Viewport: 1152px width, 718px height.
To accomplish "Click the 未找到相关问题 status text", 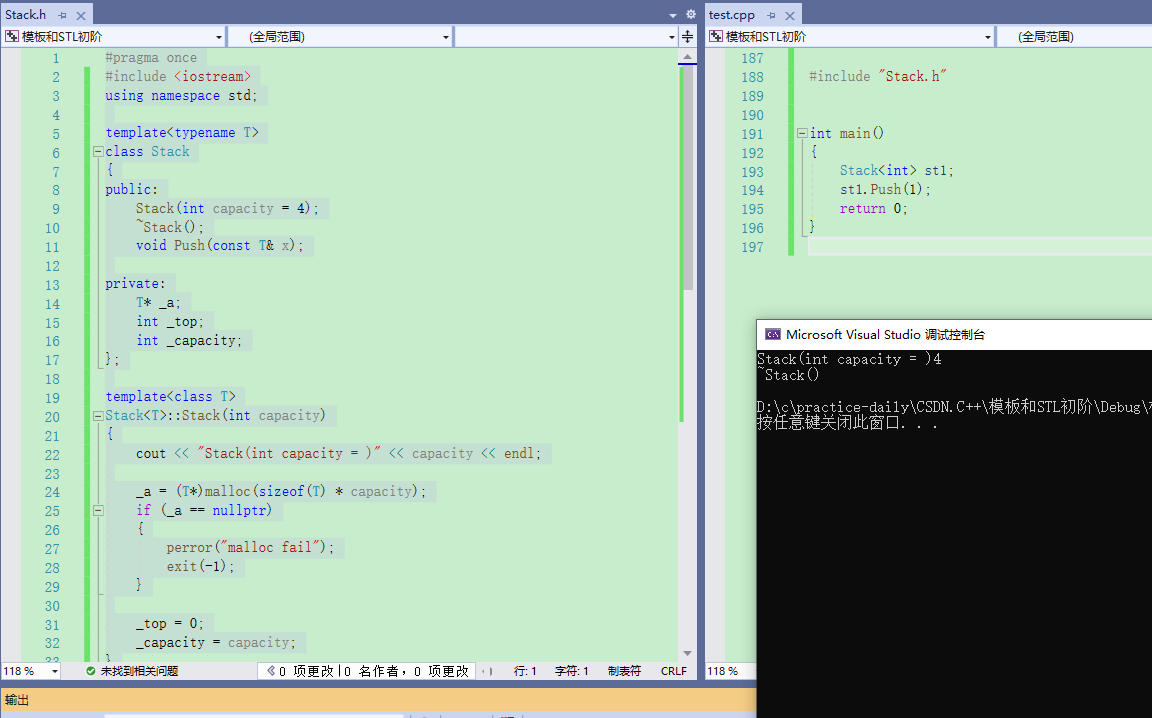I will (140, 671).
